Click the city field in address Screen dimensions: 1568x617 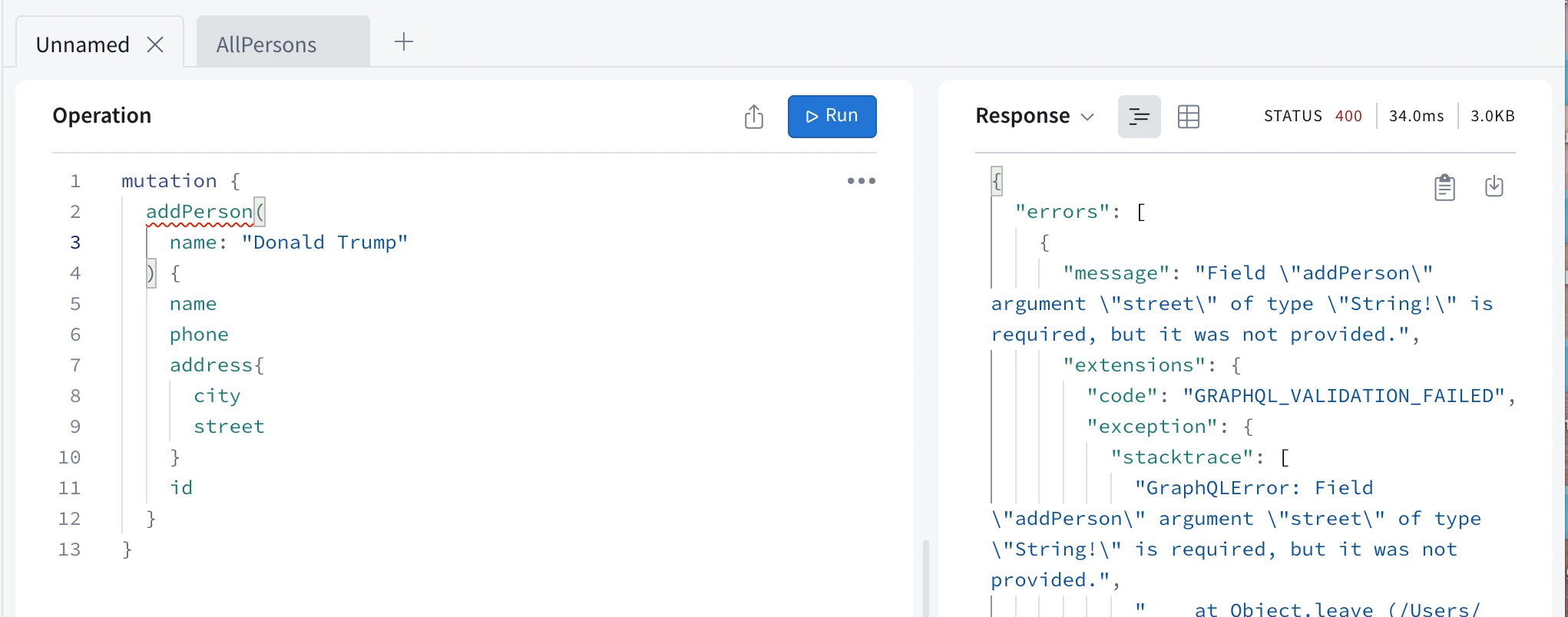pyautogui.click(x=217, y=396)
